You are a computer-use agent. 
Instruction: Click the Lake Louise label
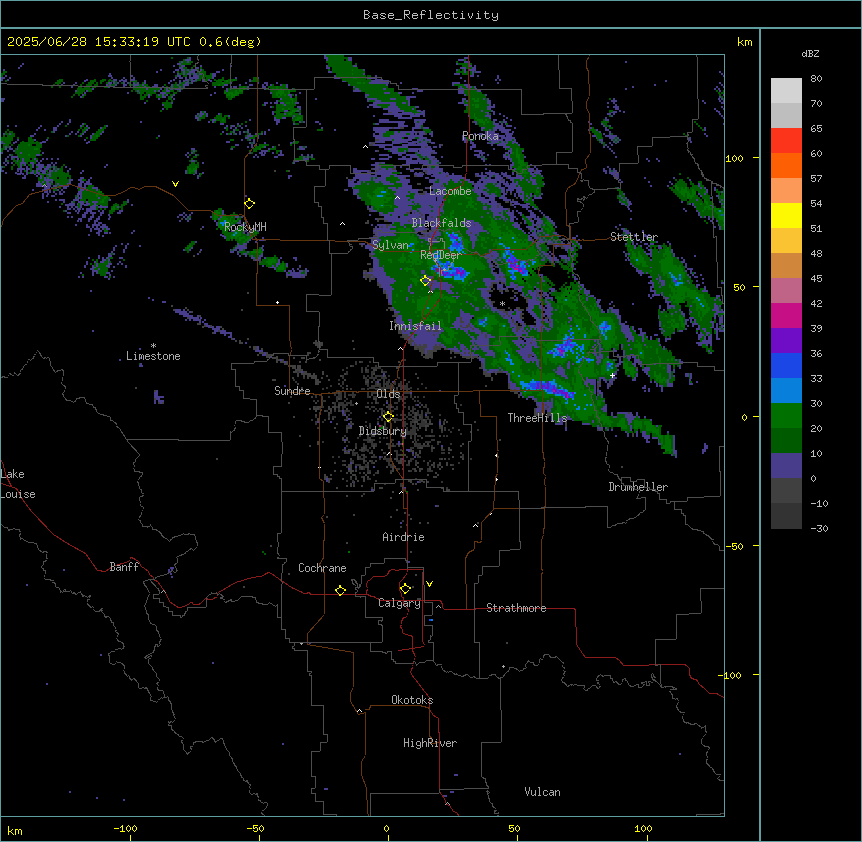tap(18, 484)
